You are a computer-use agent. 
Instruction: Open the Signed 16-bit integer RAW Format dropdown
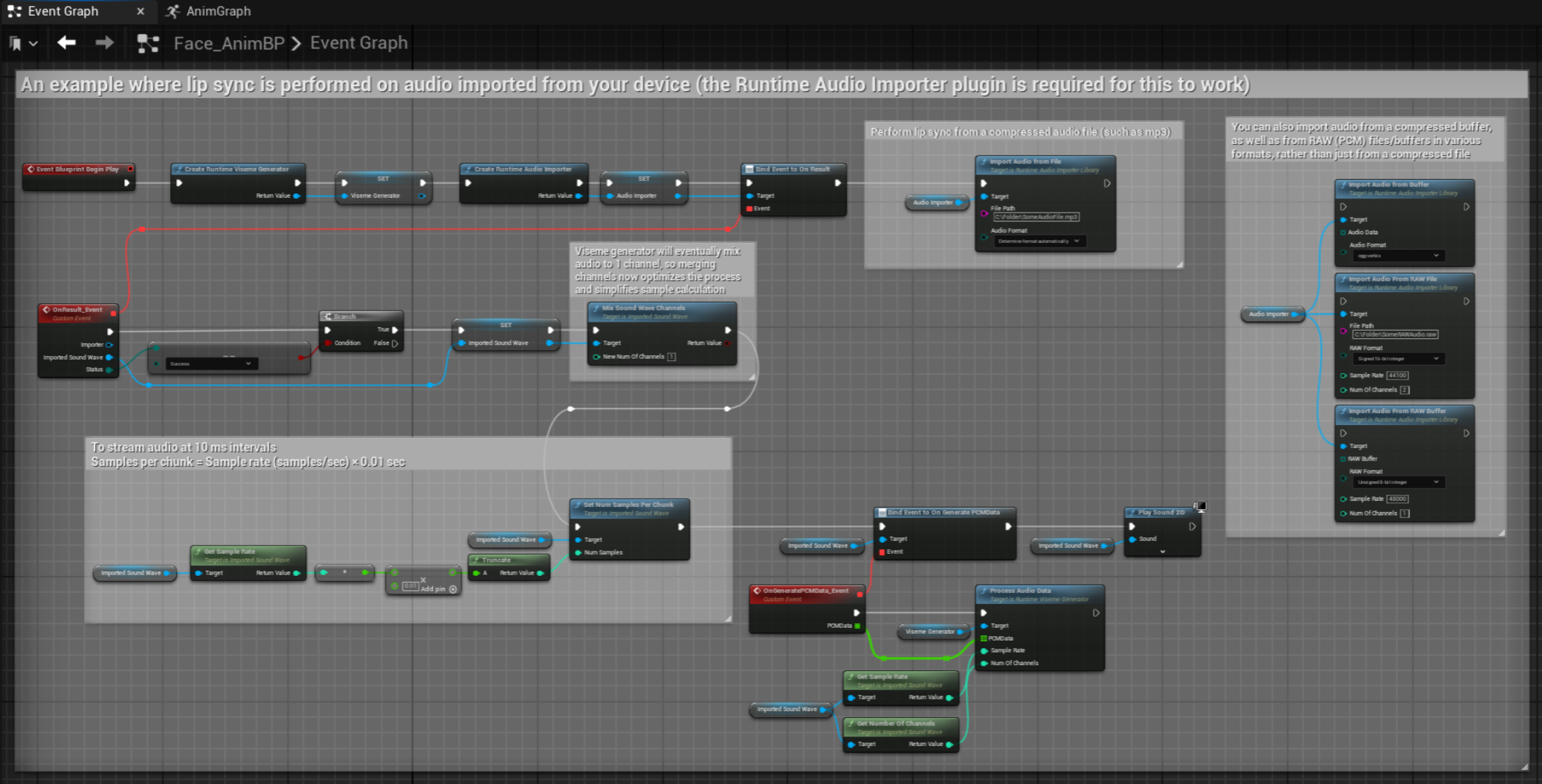1398,358
